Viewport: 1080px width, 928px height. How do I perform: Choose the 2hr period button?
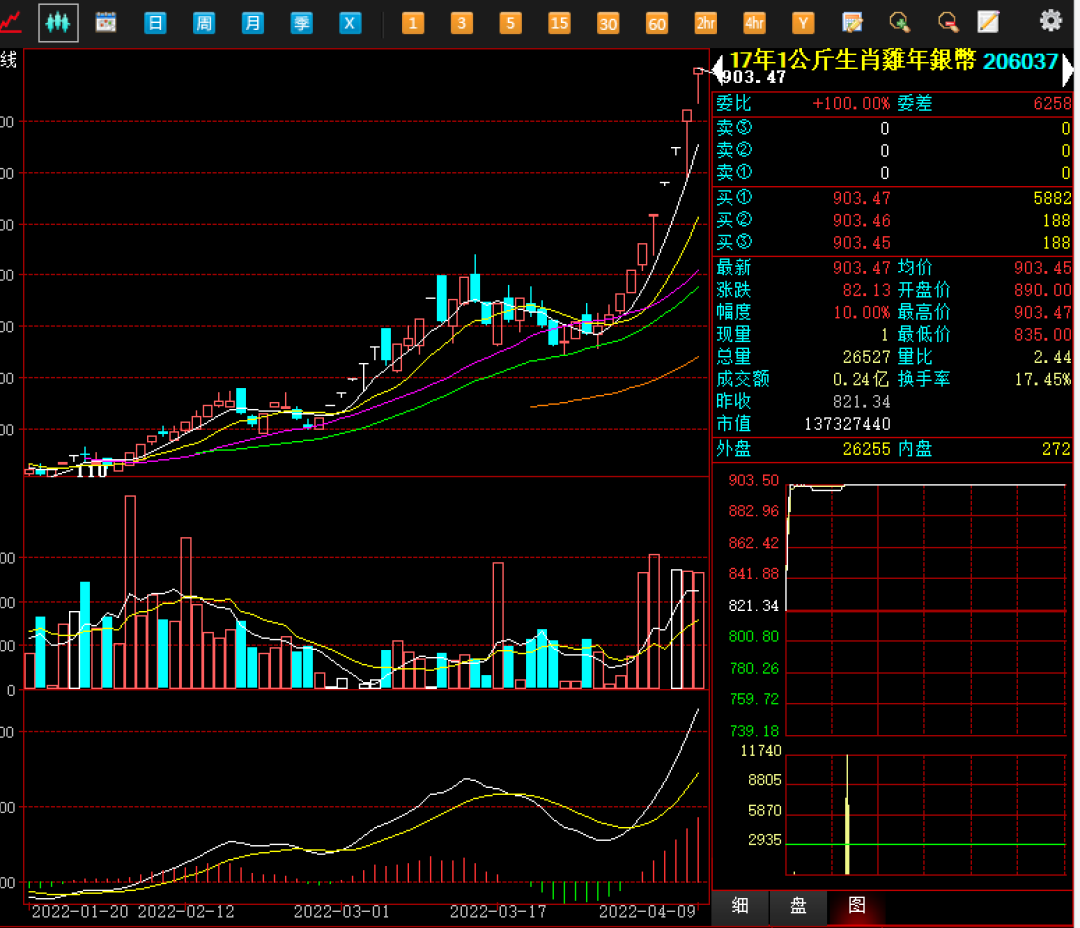(706, 23)
